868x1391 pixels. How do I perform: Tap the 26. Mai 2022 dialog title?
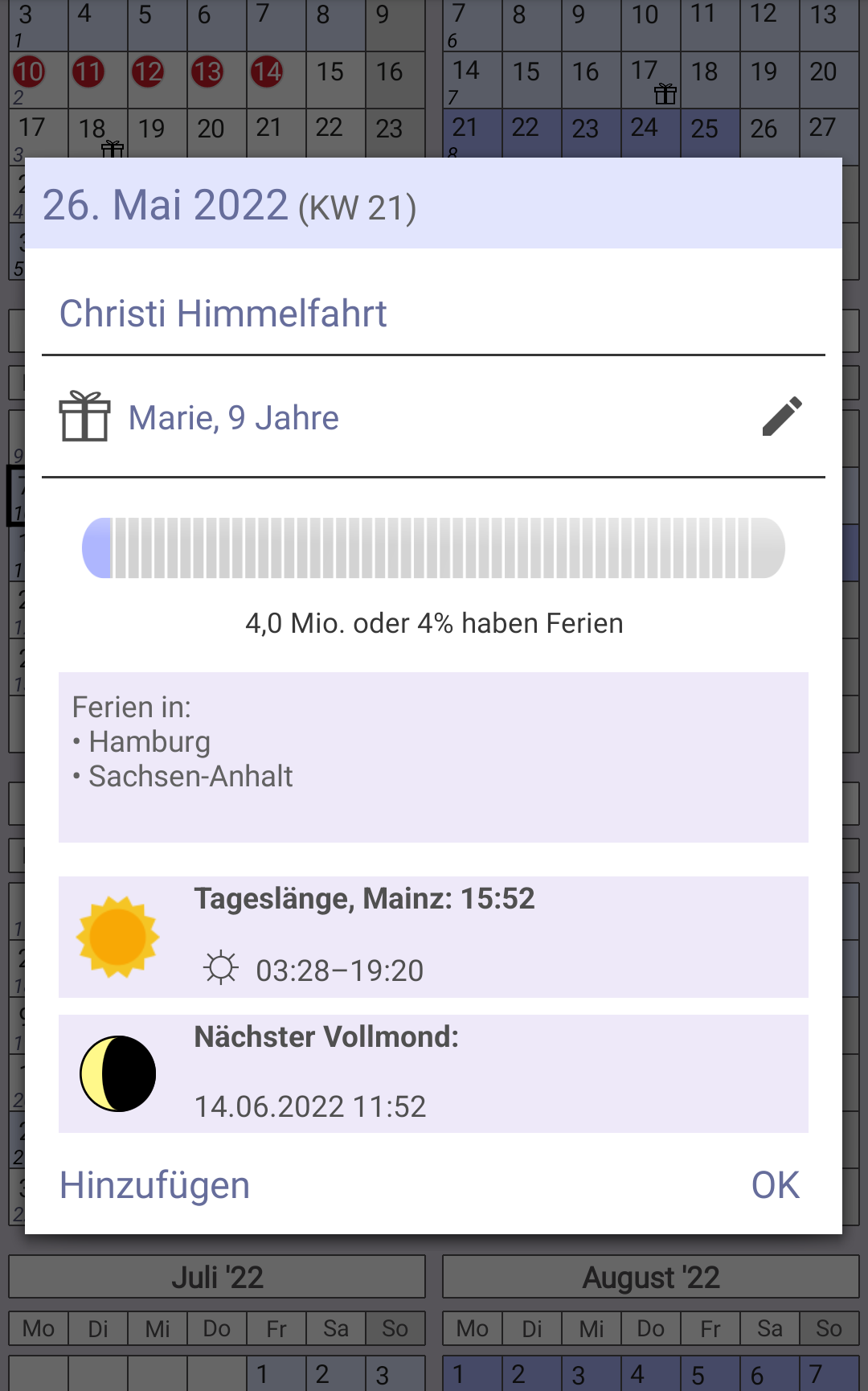pyautogui.click(x=229, y=205)
